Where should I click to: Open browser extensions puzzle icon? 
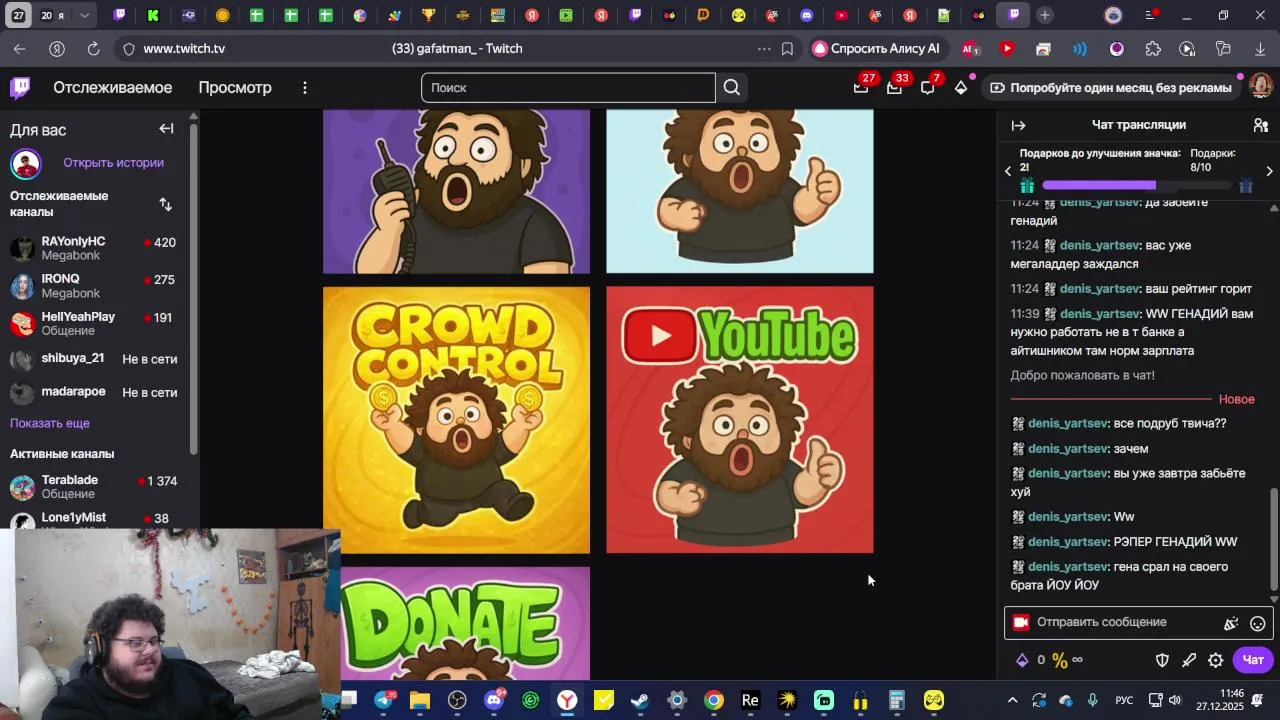click(1153, 49)
